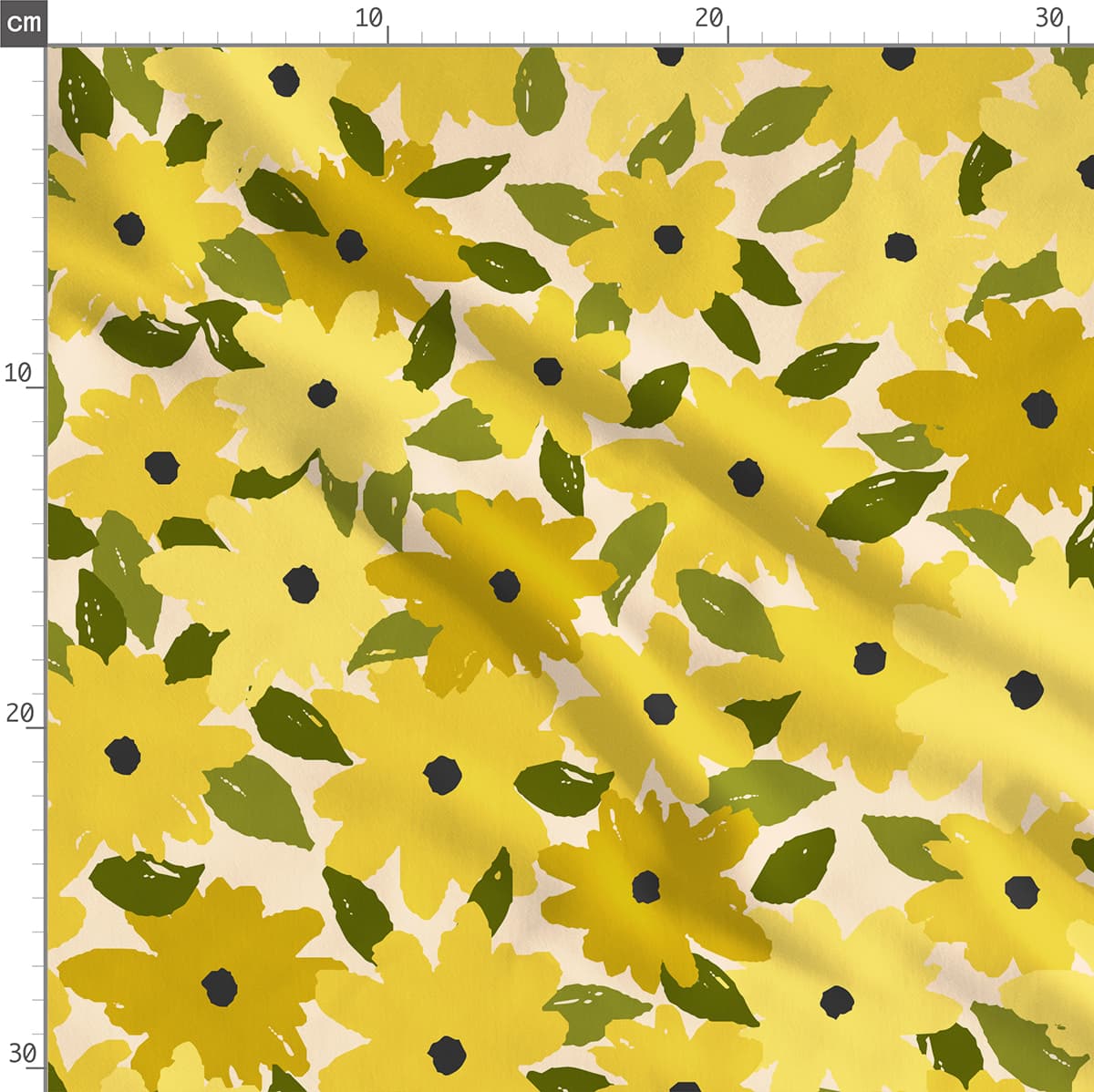Select the 30 mark on horizontal ruler
This screenshot has height=1092, width=1094.
coord(1050,17)
